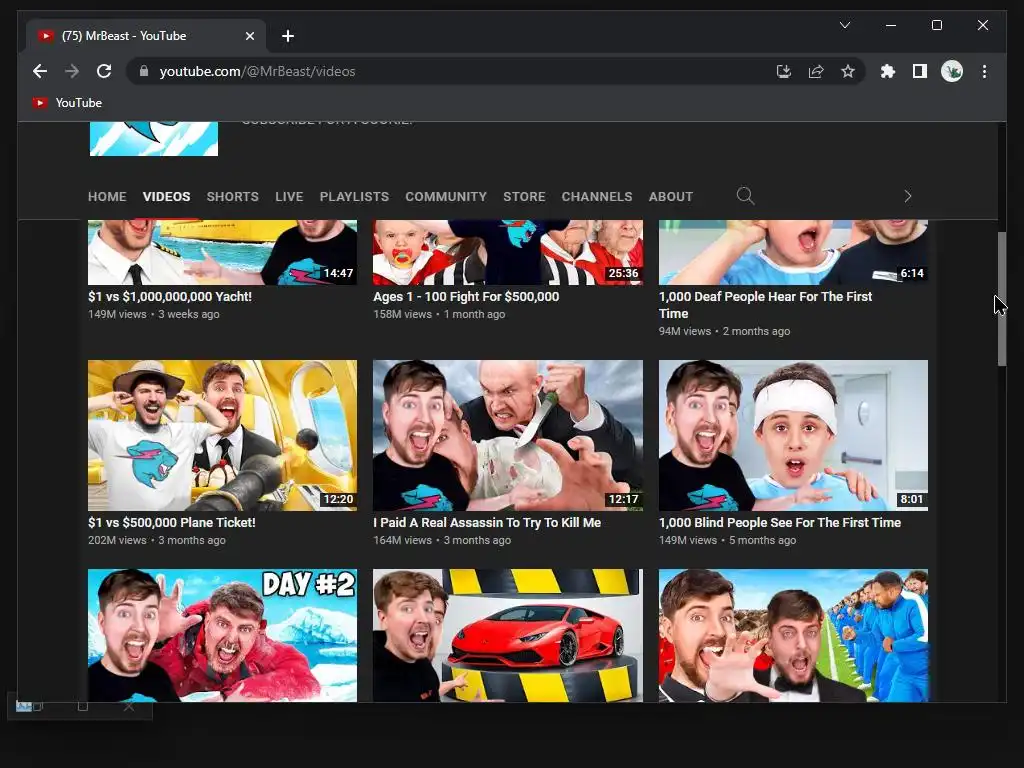Screen dimensions: 1024x768
Task: Install app icon in address bar
Action: point(784,71)
